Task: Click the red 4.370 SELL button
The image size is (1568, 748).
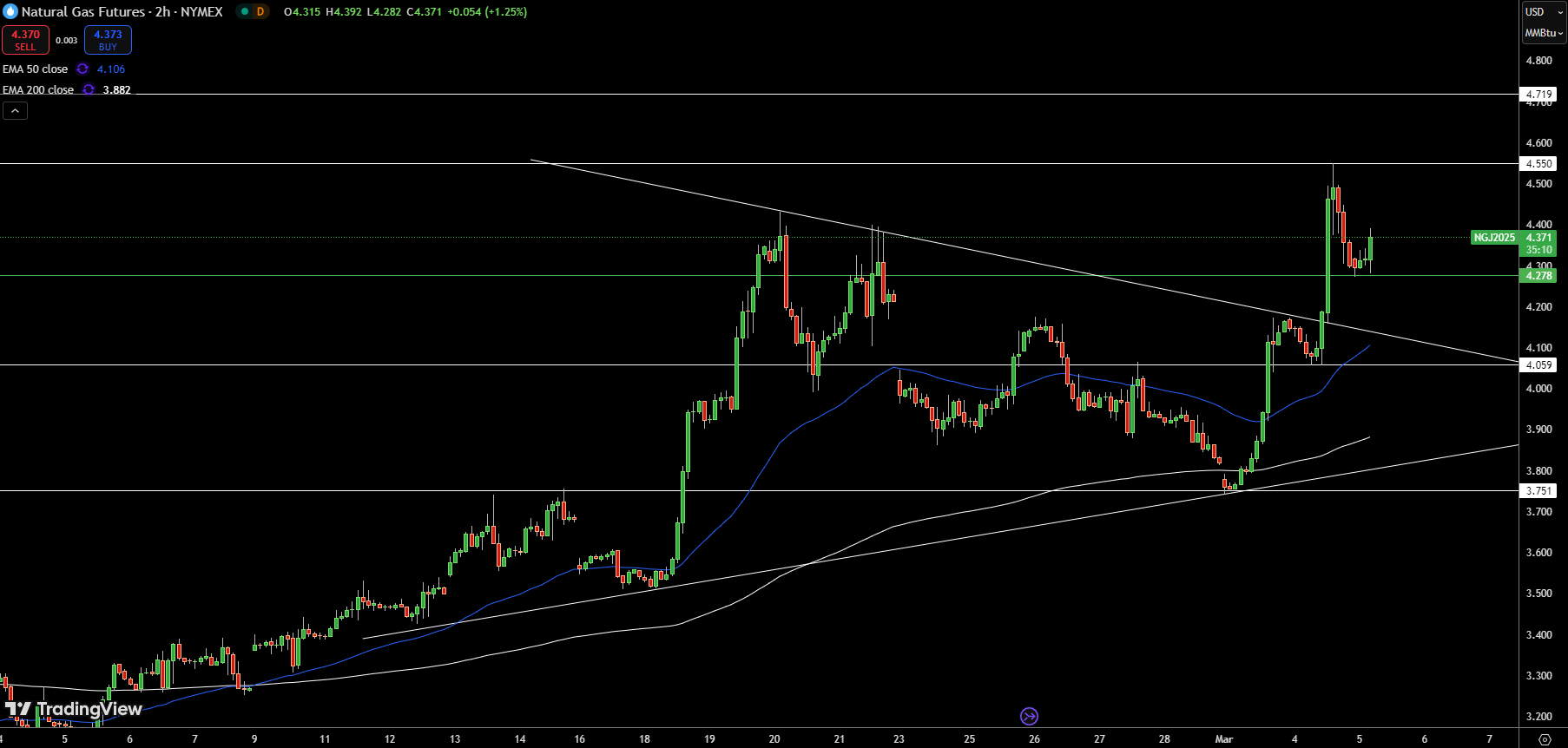Action: [25, 40]
